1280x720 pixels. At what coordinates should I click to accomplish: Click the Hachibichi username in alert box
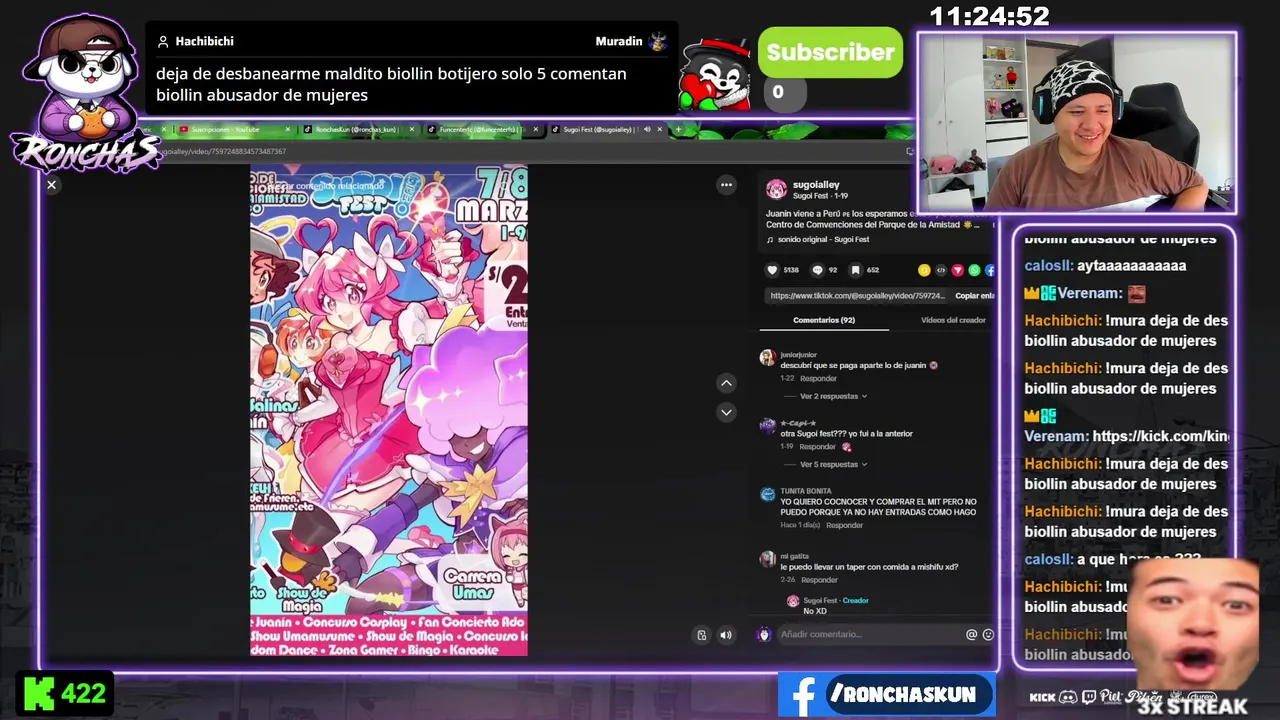coord(204,41)
